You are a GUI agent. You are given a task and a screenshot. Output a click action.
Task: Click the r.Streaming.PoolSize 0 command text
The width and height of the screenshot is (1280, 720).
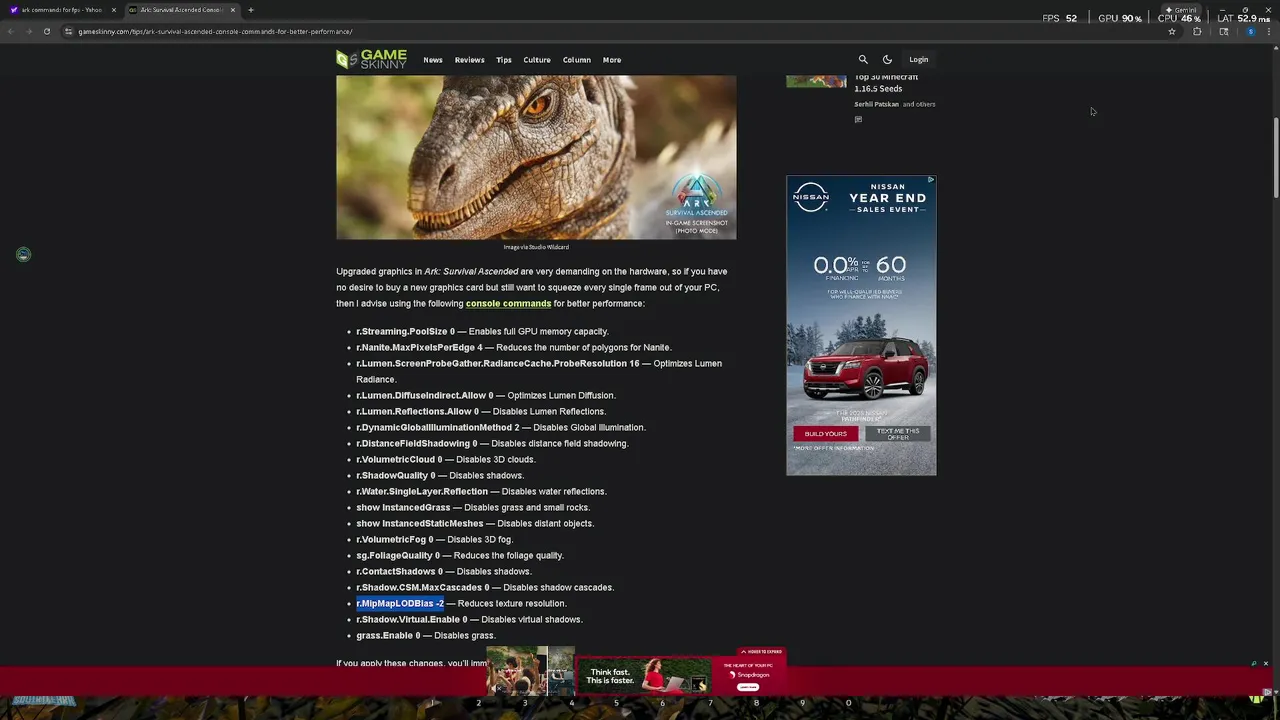(x=405, y=331)
